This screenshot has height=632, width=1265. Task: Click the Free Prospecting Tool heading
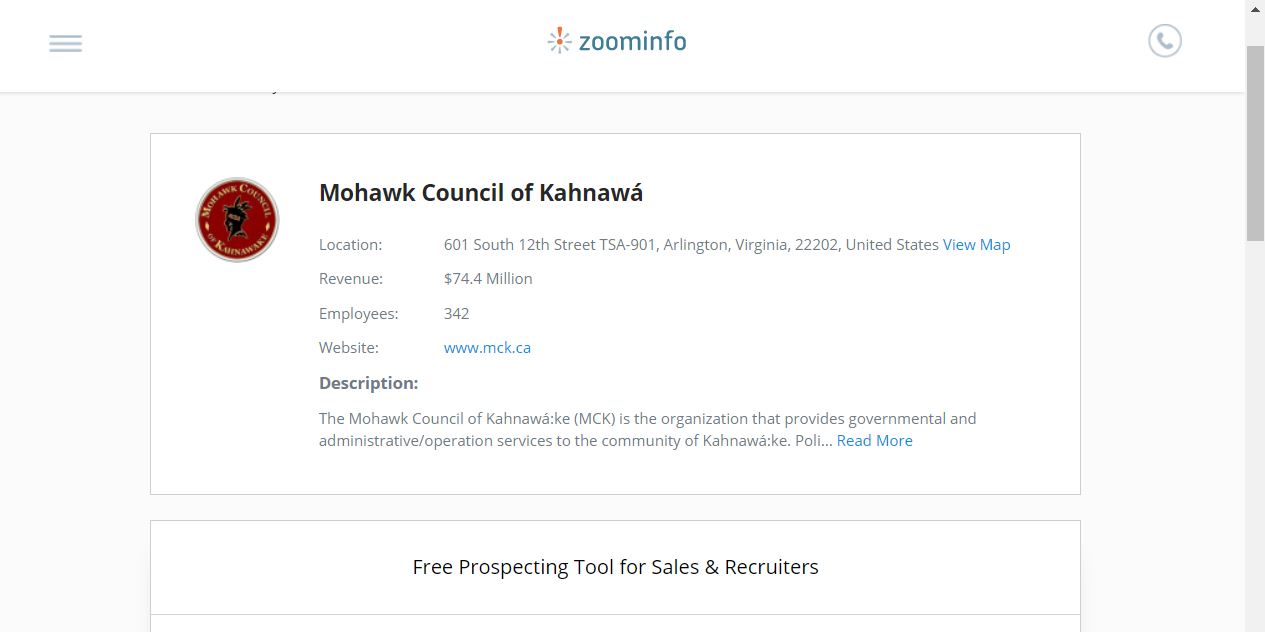coord(615,566)
